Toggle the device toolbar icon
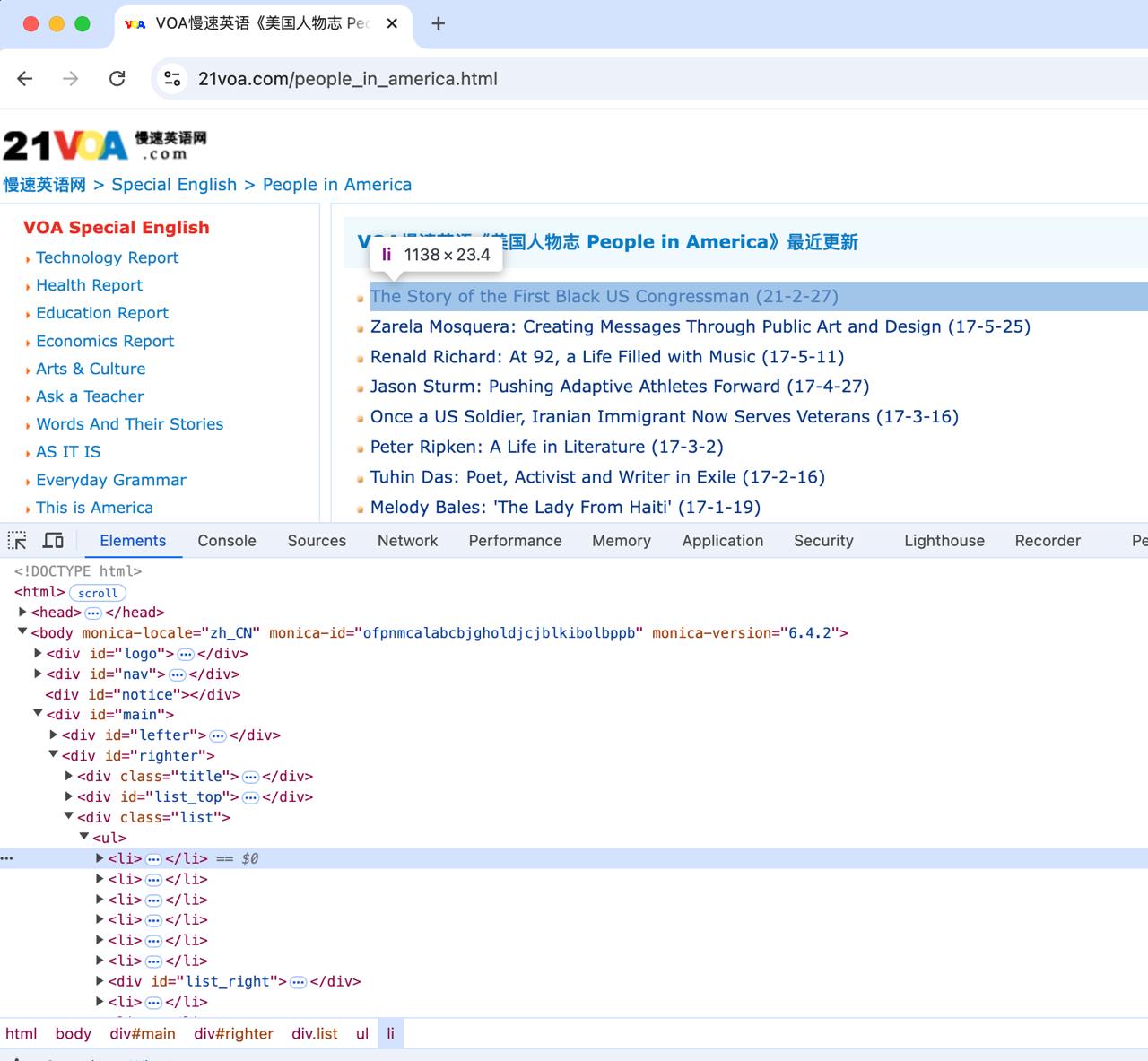Screen dimensions: 1148x1061 click(54, 541)
